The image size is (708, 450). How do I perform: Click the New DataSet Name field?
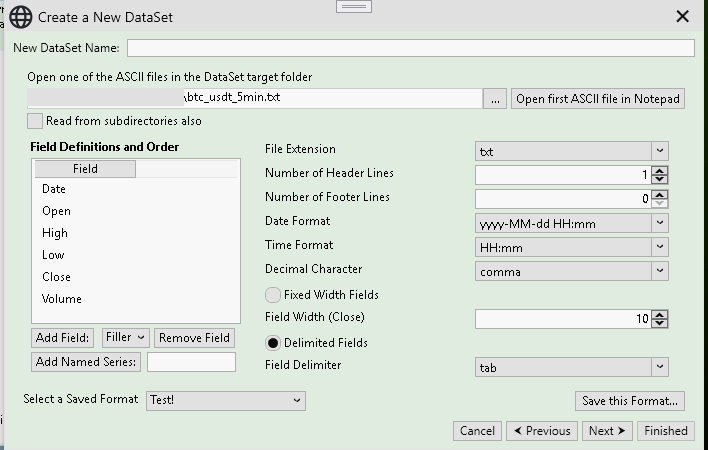410,48
